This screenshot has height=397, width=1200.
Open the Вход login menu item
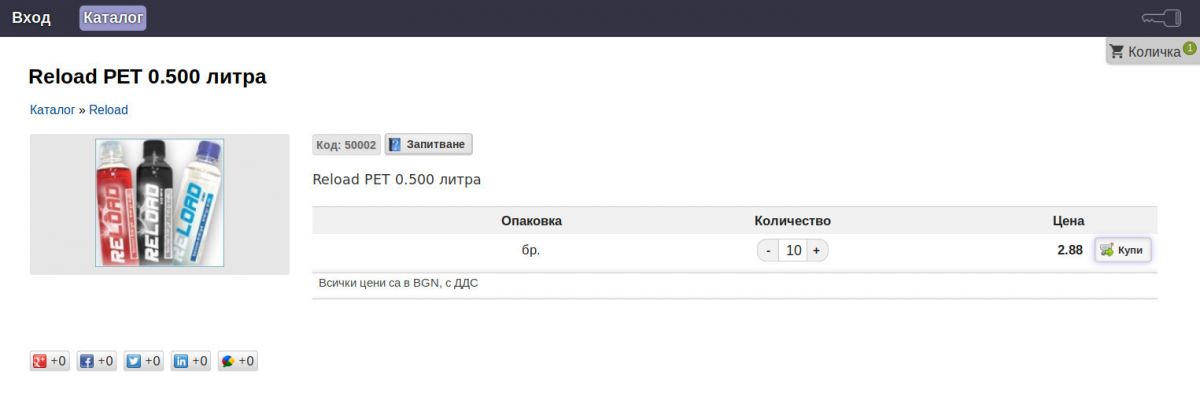click(x=31, y=18)
